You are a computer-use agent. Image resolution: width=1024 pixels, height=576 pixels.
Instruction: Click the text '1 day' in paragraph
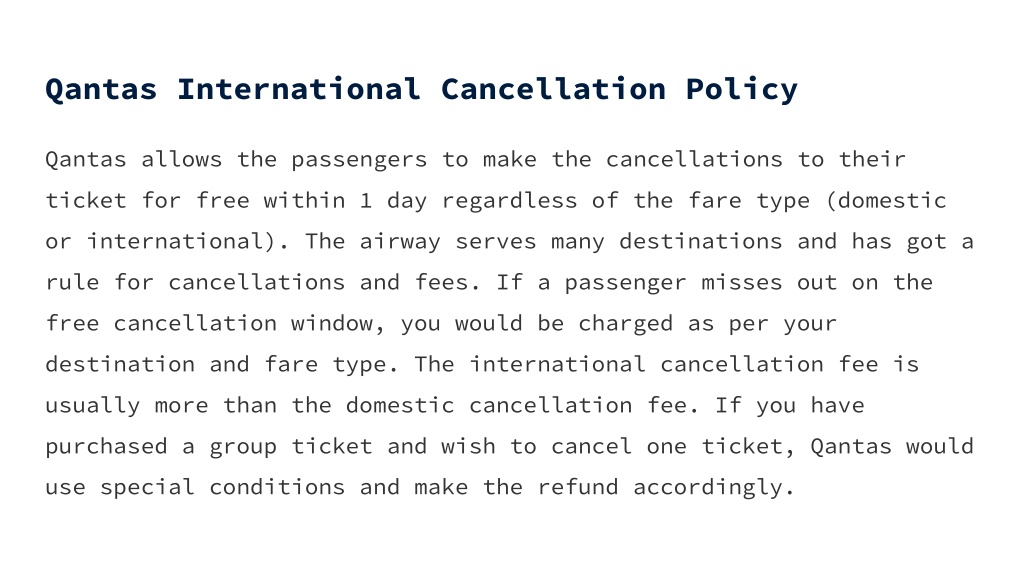click(x=386, y=201)
